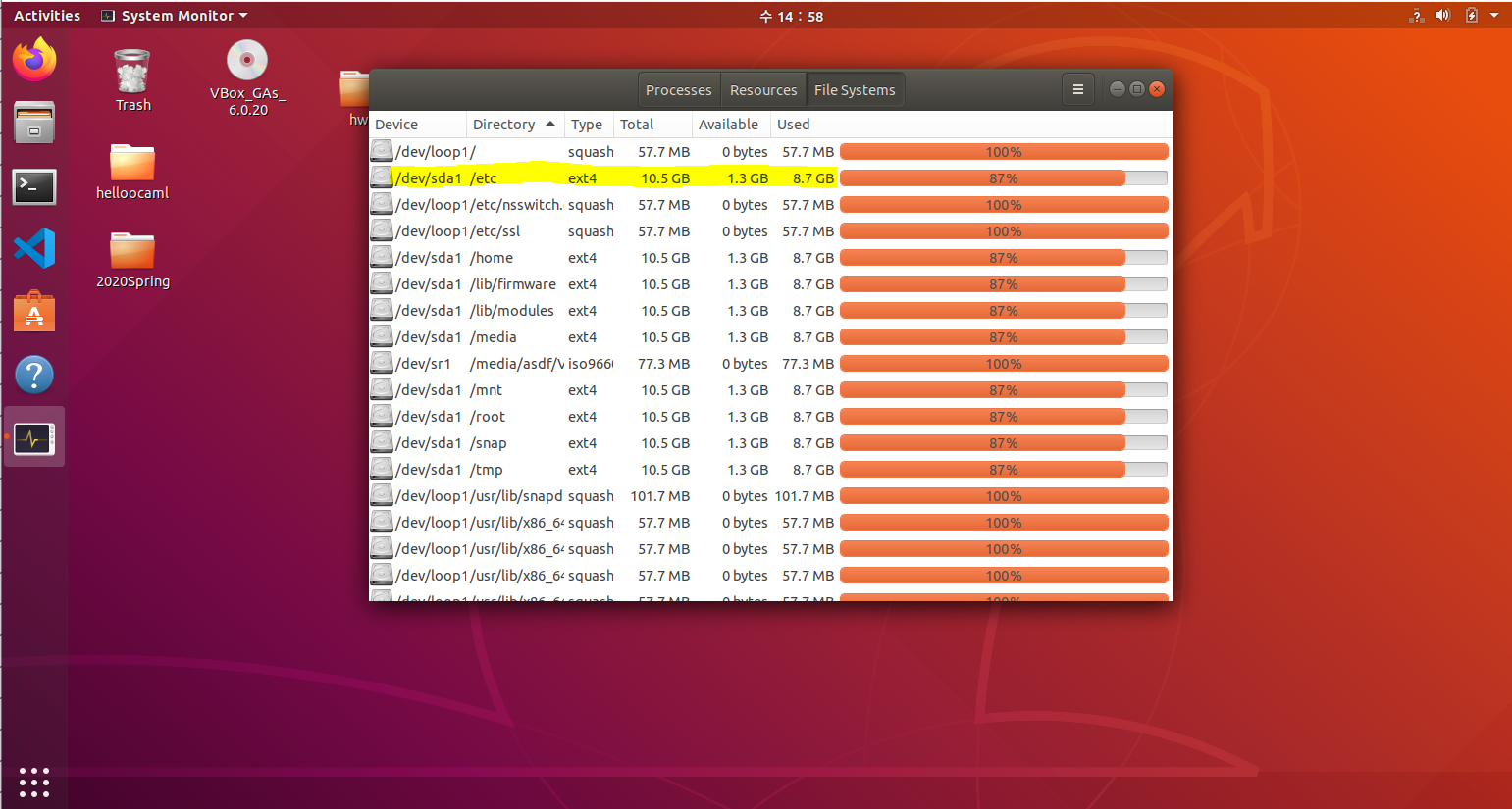Open the Activities overview
1512x809 pixels.
[47, 16]
